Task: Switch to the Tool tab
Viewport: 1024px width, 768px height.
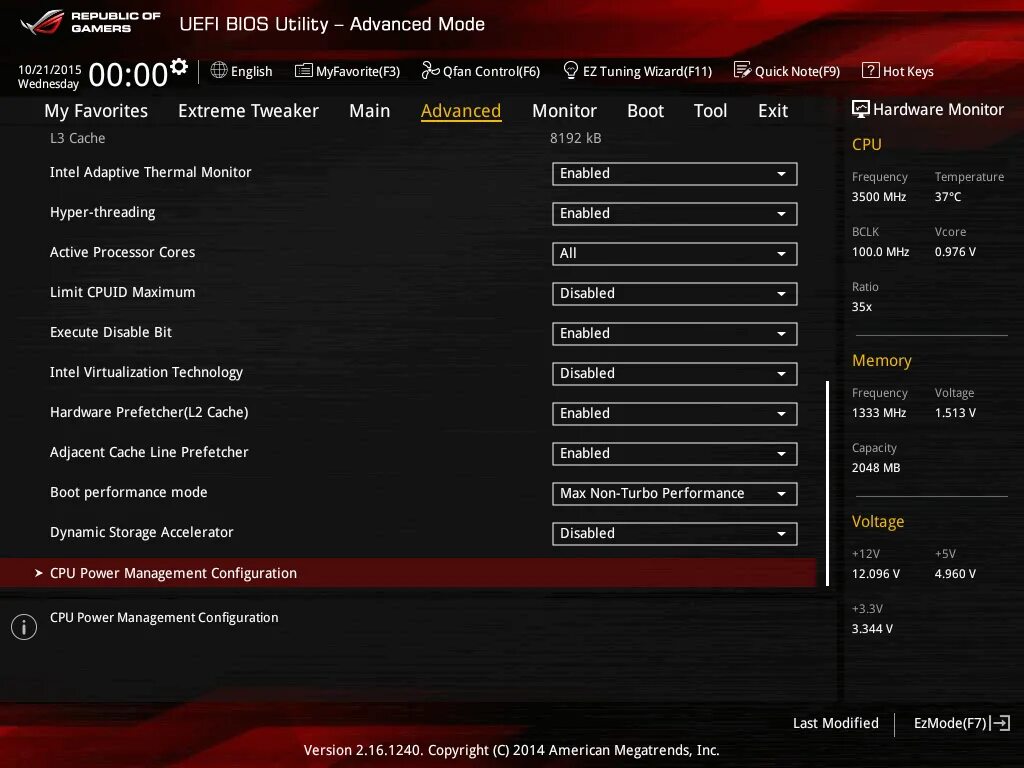Action: 710,111
